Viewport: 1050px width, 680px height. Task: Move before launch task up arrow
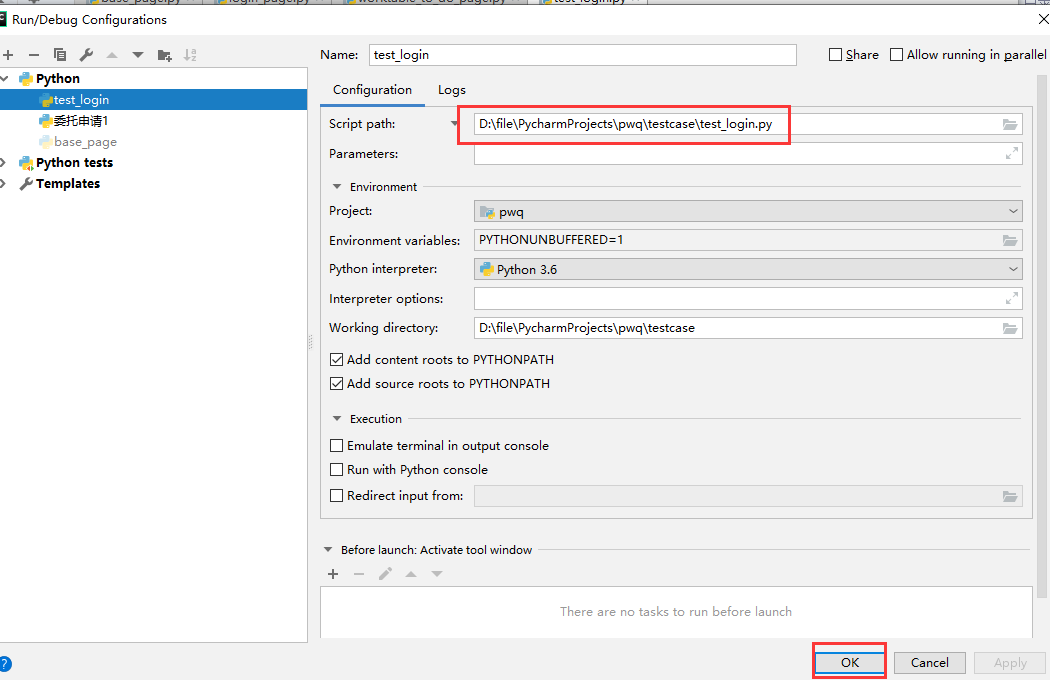pyautogui.click(x=411, y=574)
